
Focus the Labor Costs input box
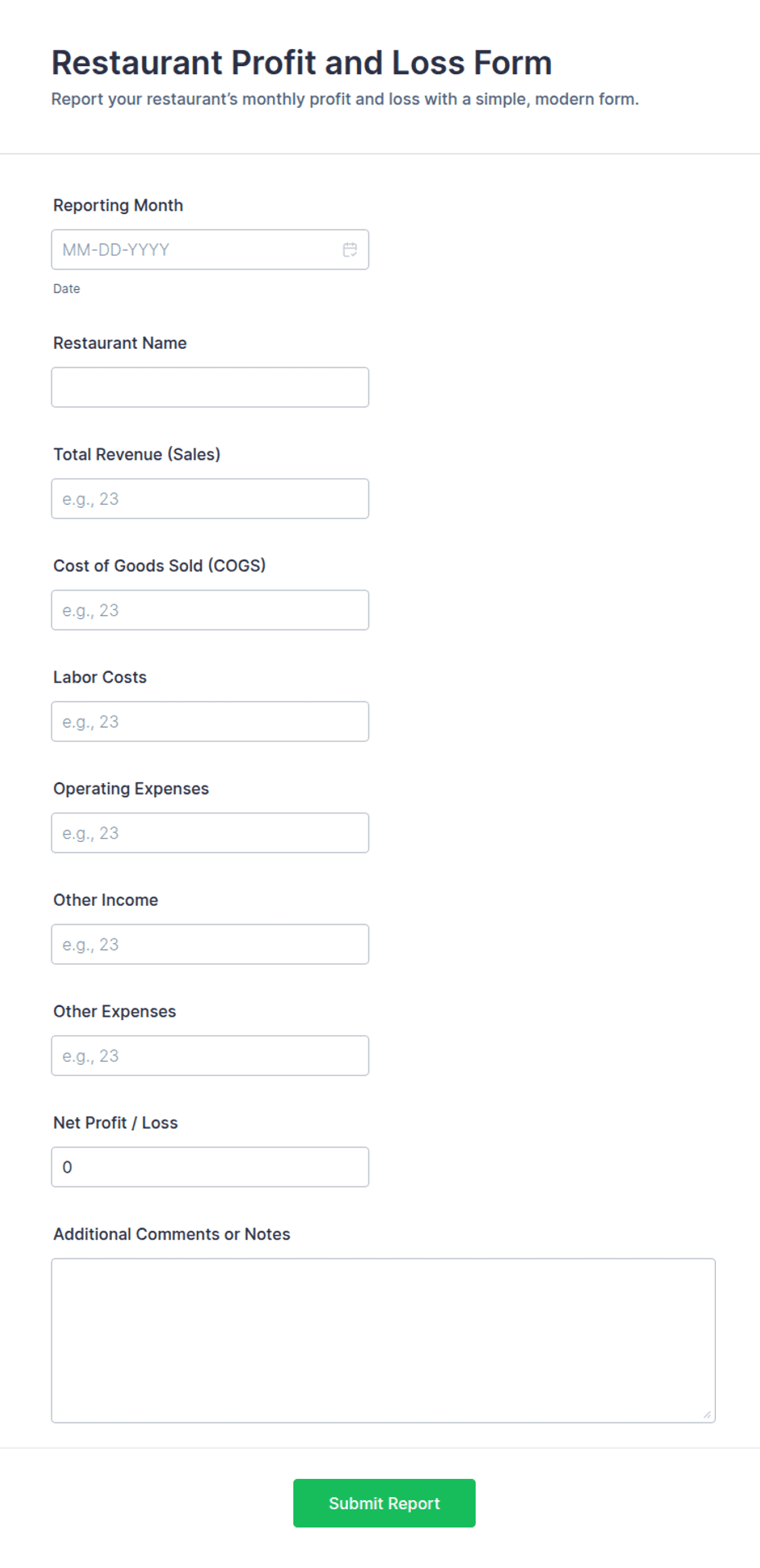click(x=210, y=722)
